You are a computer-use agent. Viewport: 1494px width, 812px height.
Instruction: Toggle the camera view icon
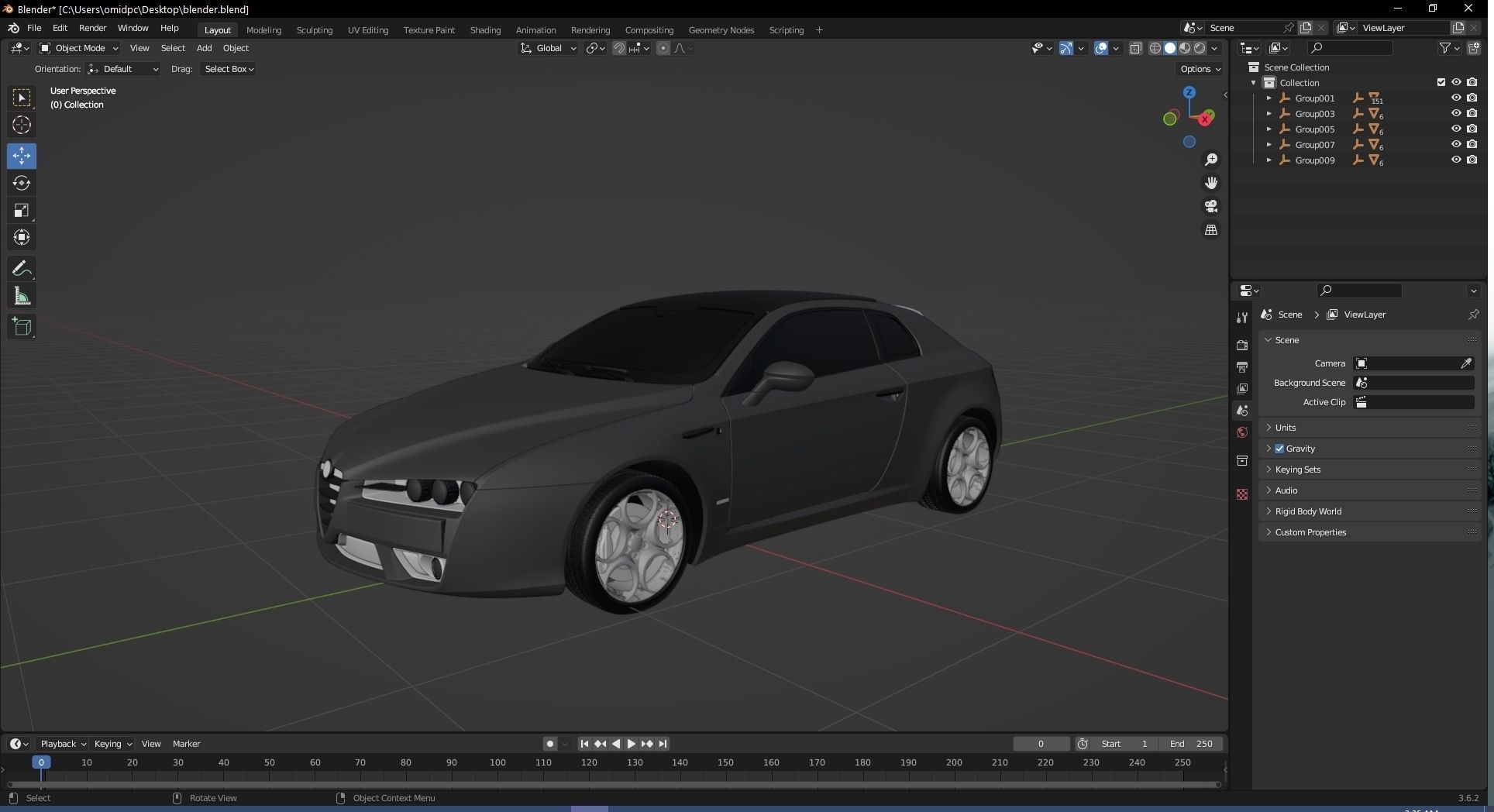click(1210, 206)
